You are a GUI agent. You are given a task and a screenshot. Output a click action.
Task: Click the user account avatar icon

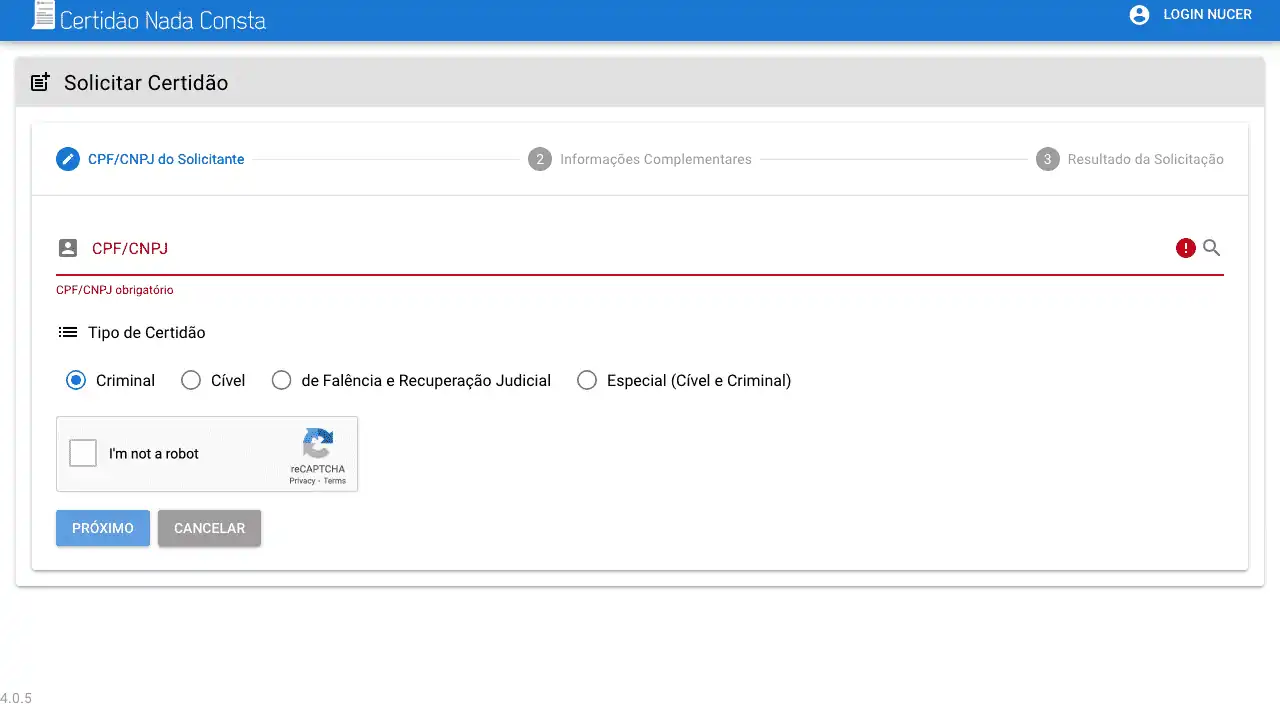pos(1139,15)
